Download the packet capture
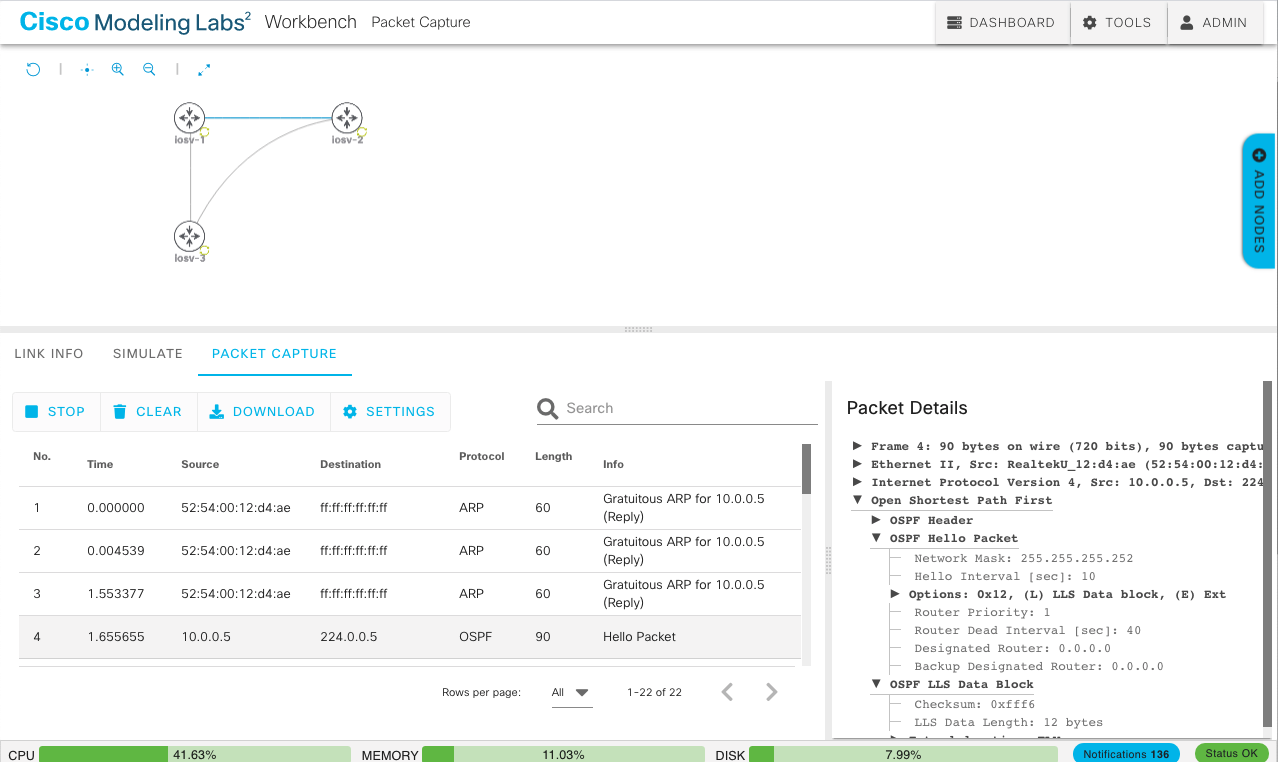This screenshot has height=762, width=1278. tap(263, 411)
